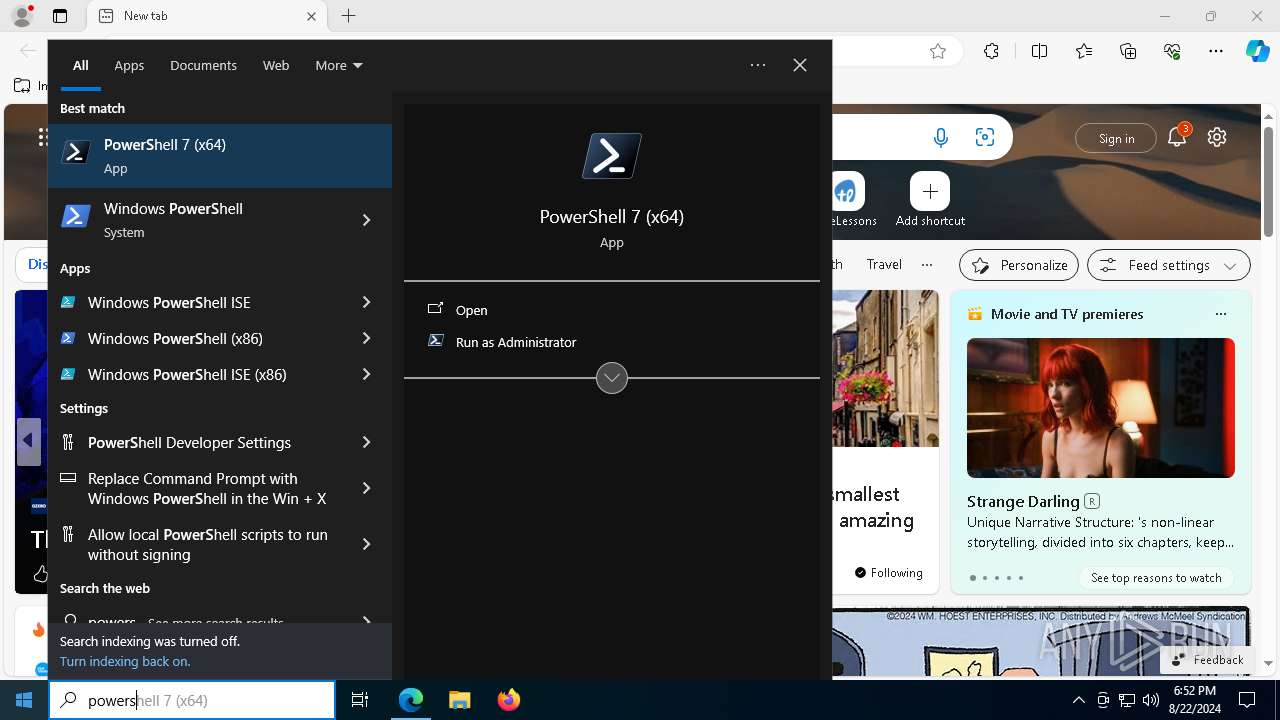Open PowerShell 7 (x64) best match result
The width and height of the screenshot is (1280, 720).
(220, 156)
